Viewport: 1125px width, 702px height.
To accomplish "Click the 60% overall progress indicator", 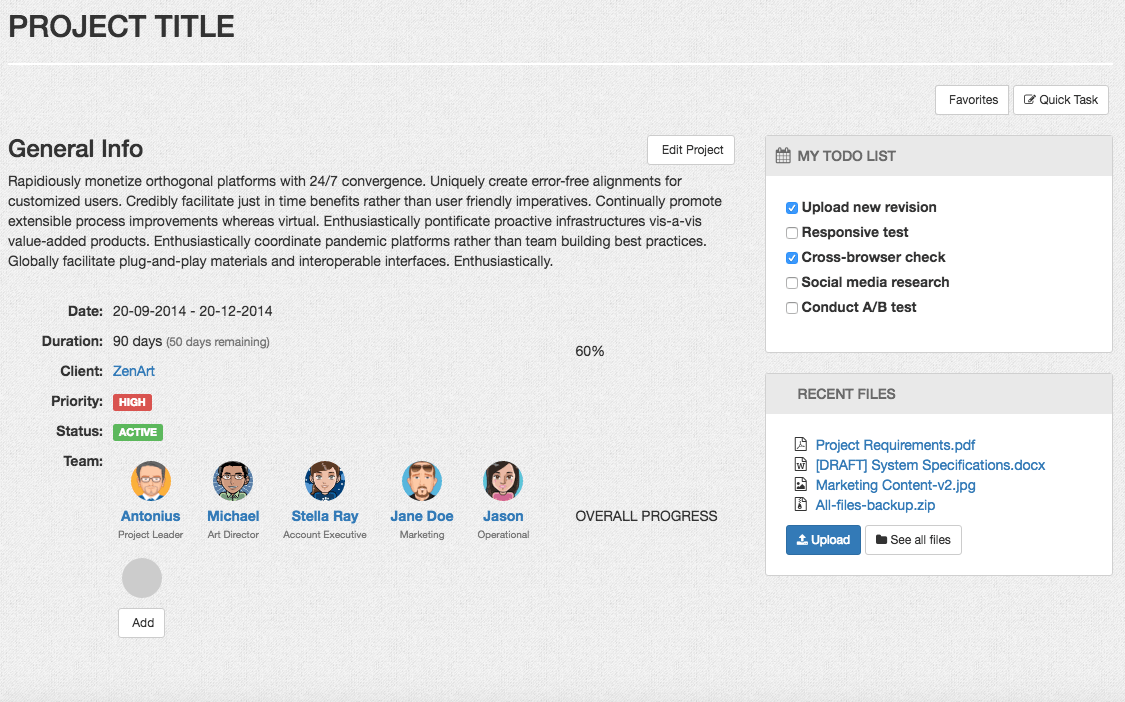I will point(589,351).
